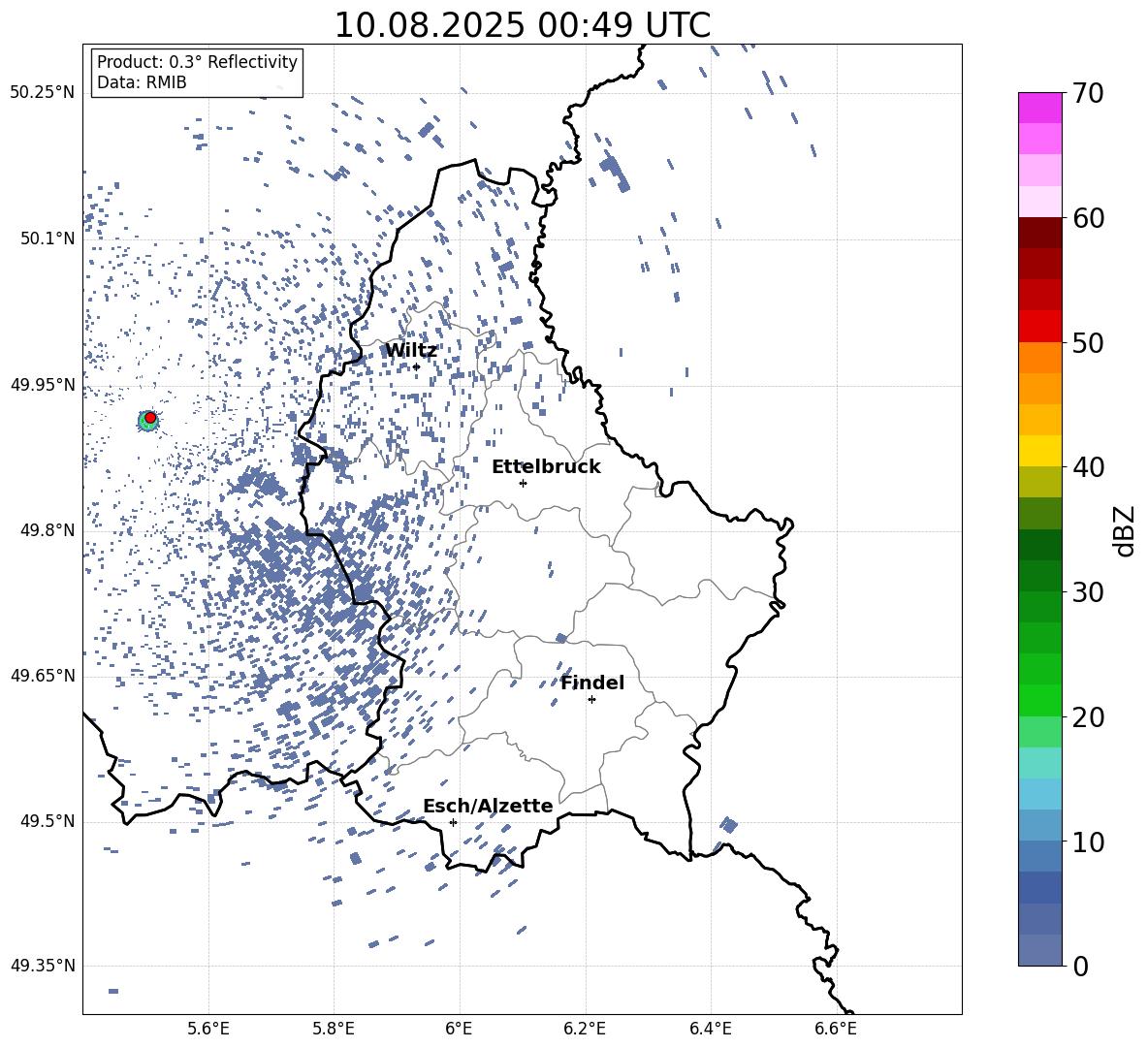
Task: Click the colorbar tick label '20'
Action: (1088, 717)
